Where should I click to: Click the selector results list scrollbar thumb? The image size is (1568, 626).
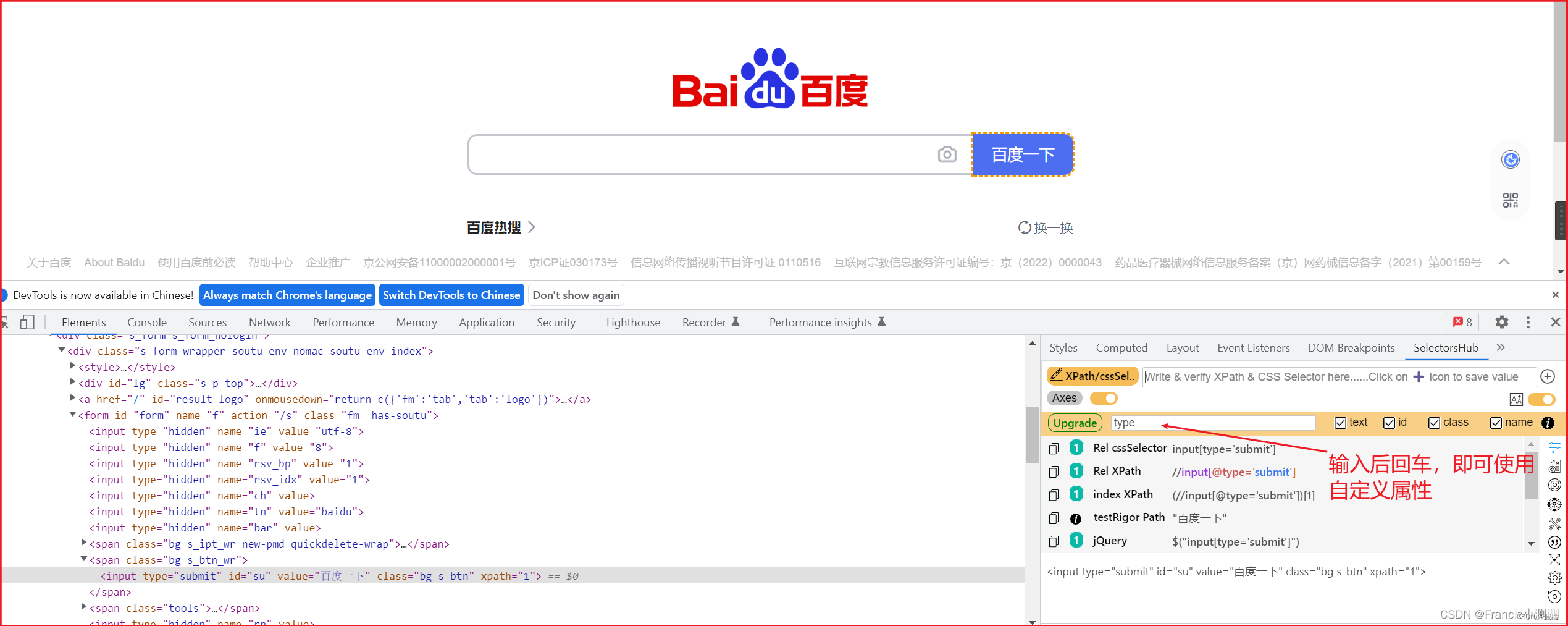pyautogui.click(x=1531, y=475)
